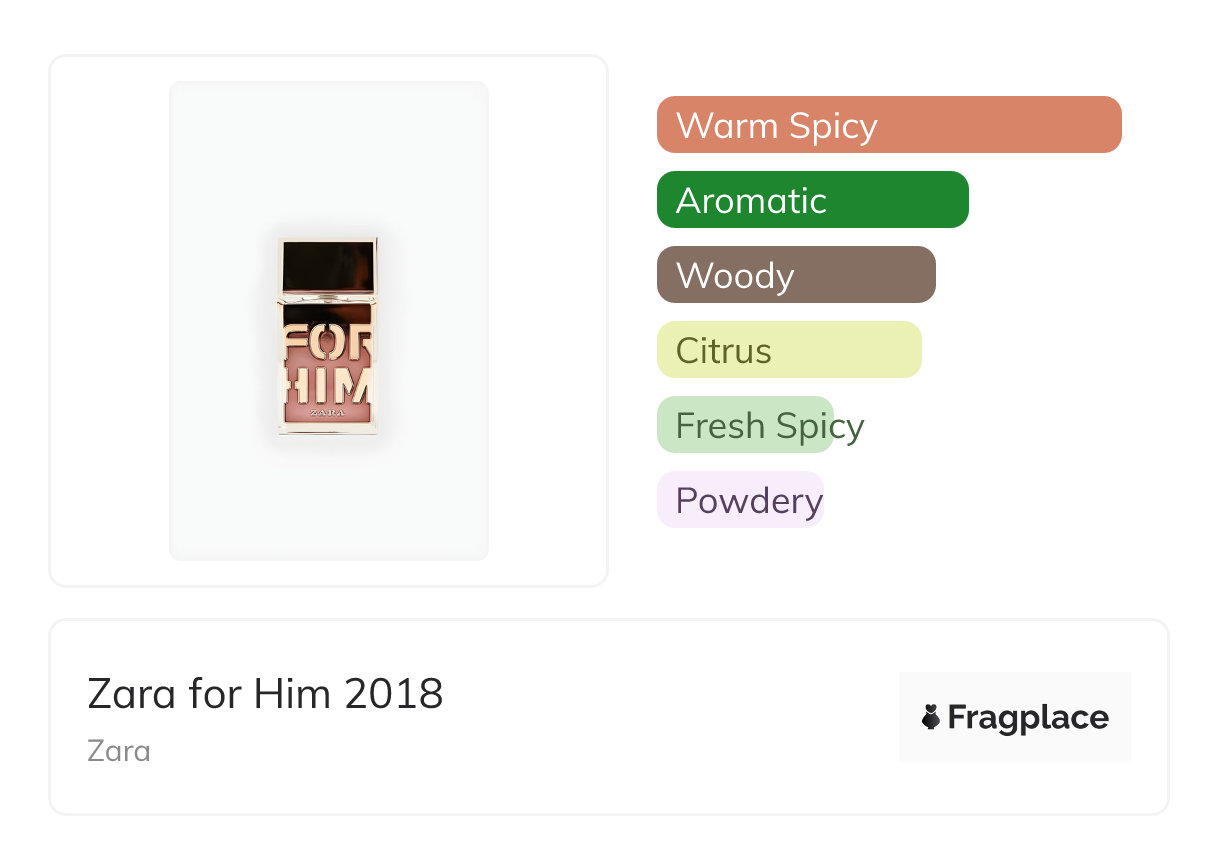Click the Fresh Spicy accord label
Screen dimensions: 1218x864
pos(769,426)
